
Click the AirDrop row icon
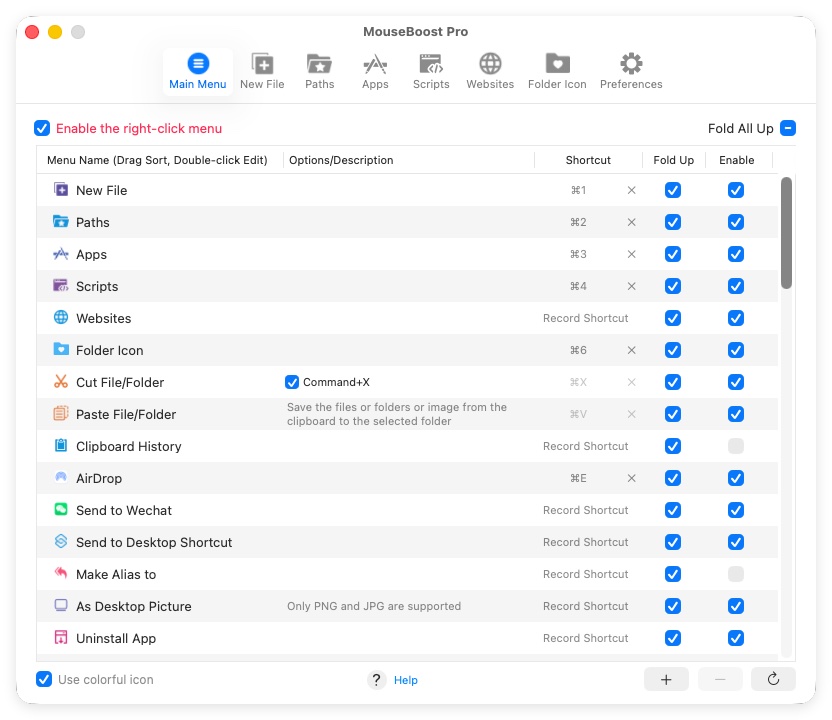click(61, 477)
